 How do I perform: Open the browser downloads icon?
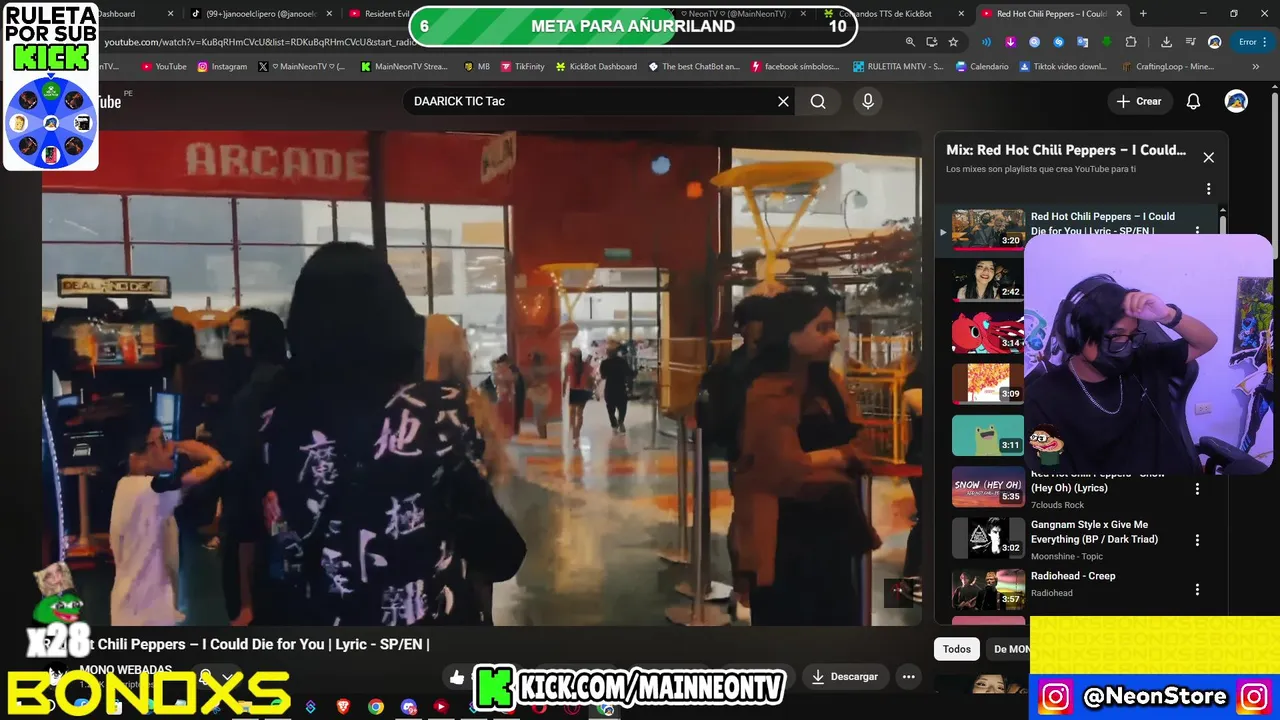click(x=1166, y=42)
